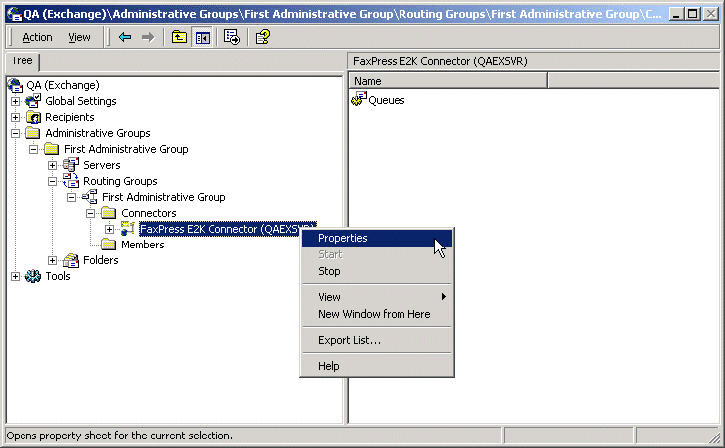Click the Help toolbar icon
The height and width of the screenshot is (448, 725).
pyautogui.click(x=262, y=37)
